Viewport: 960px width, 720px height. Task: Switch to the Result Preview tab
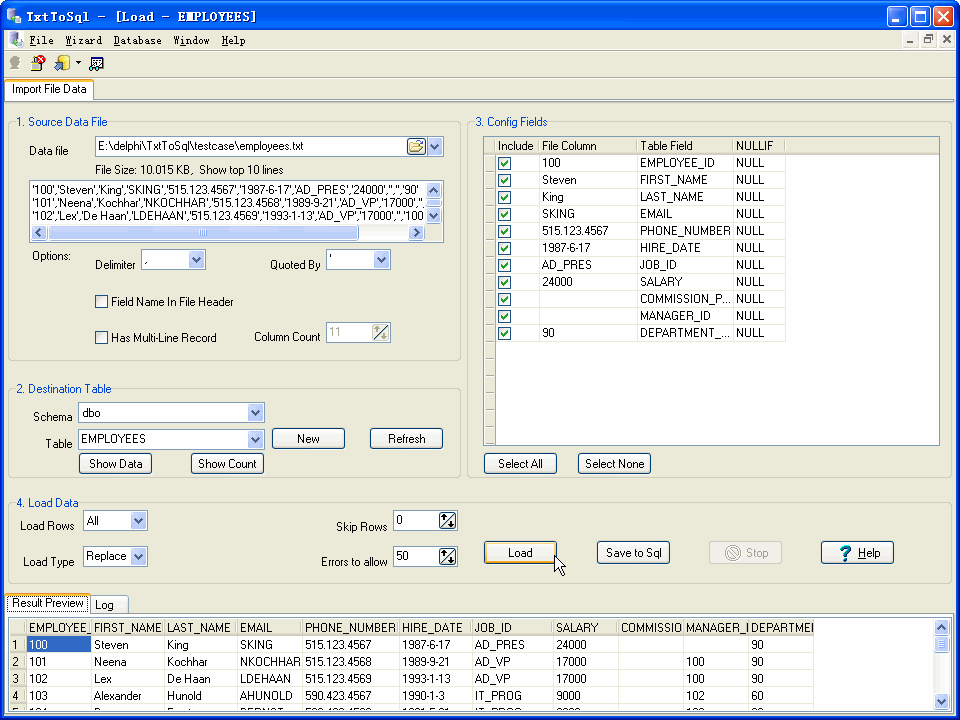[48, 603]
